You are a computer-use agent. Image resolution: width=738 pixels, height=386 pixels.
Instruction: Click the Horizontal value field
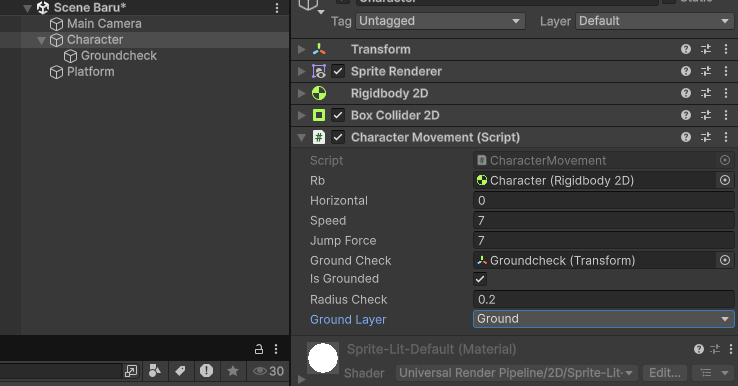(x=603, y=201)
